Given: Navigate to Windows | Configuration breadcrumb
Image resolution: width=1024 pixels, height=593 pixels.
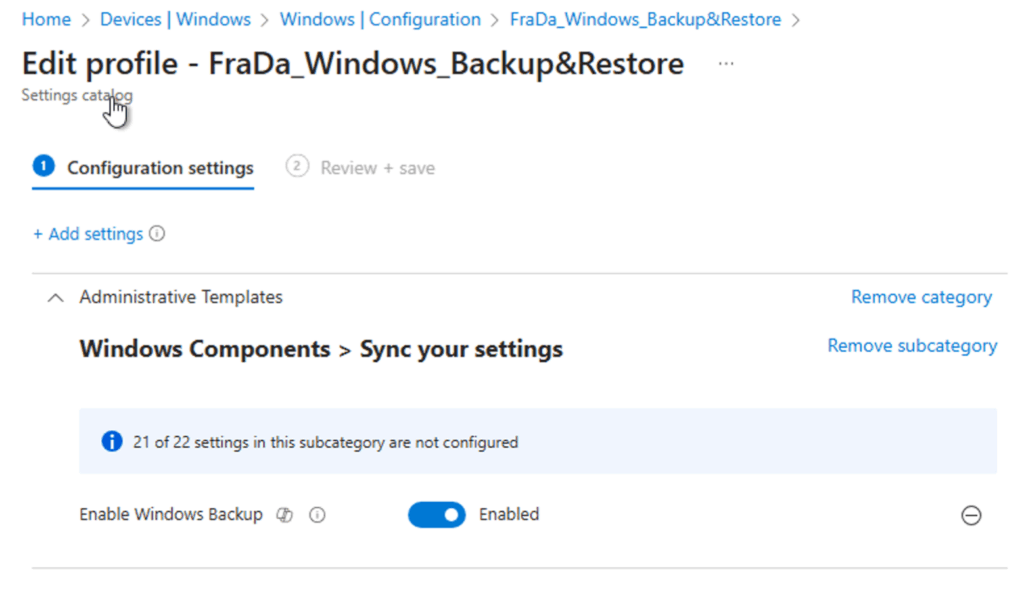Looking at the screenshot, I should [380, 19].
